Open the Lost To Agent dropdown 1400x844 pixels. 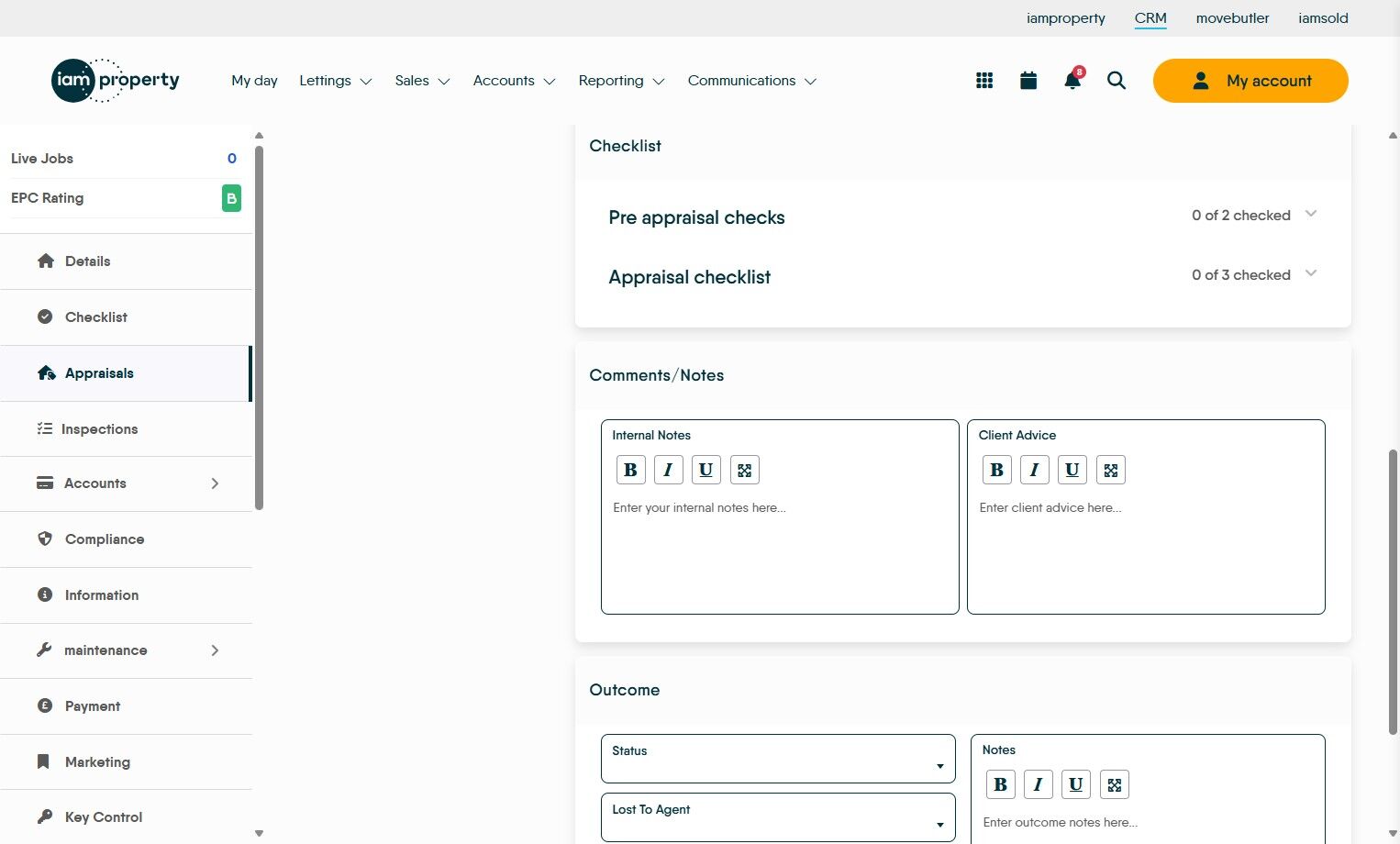point(778,817)
